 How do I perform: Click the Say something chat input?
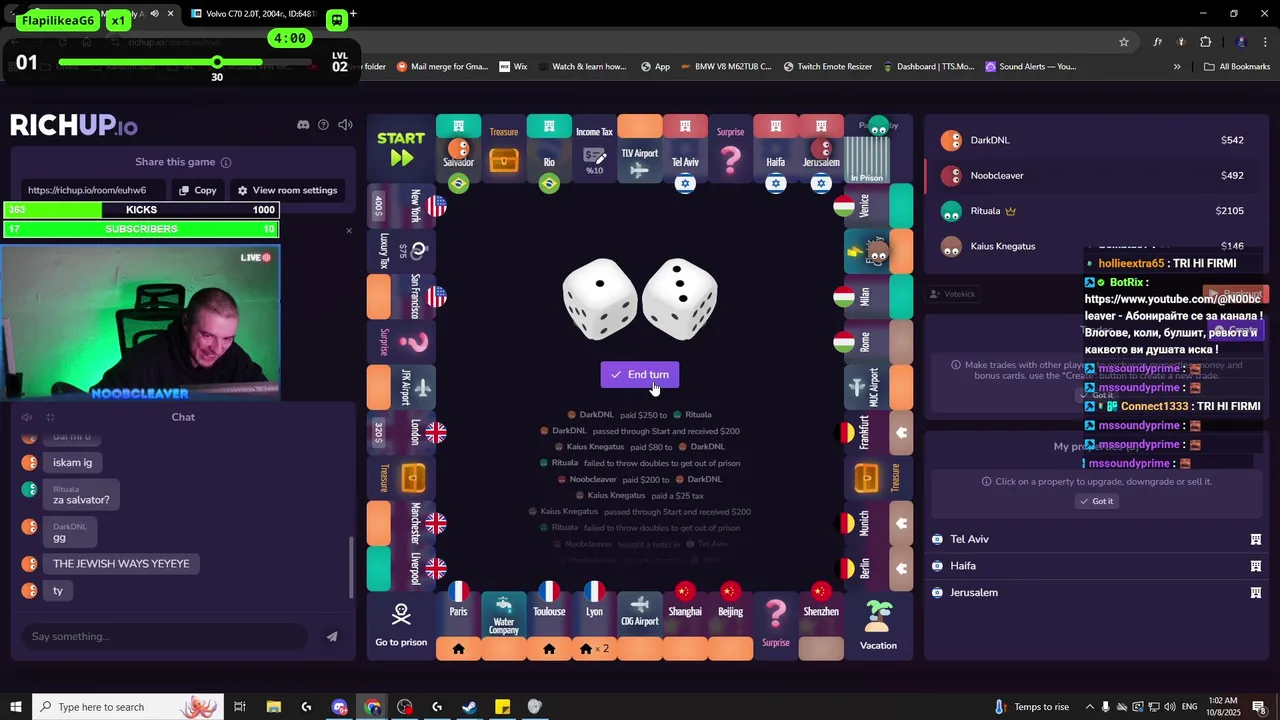coord(165,636)
